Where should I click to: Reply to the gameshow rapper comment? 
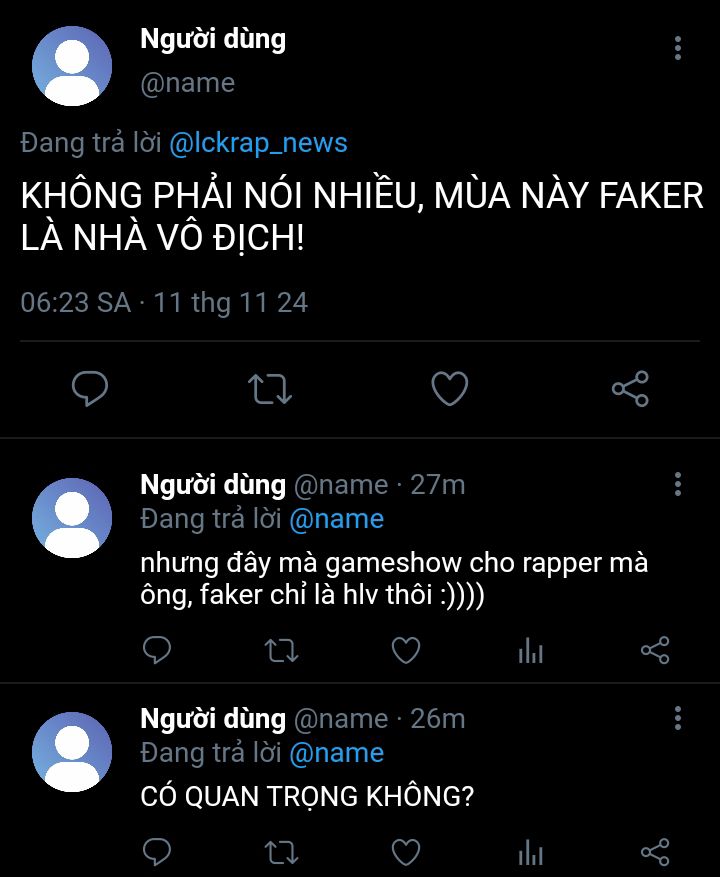click(x=157, y=650)
